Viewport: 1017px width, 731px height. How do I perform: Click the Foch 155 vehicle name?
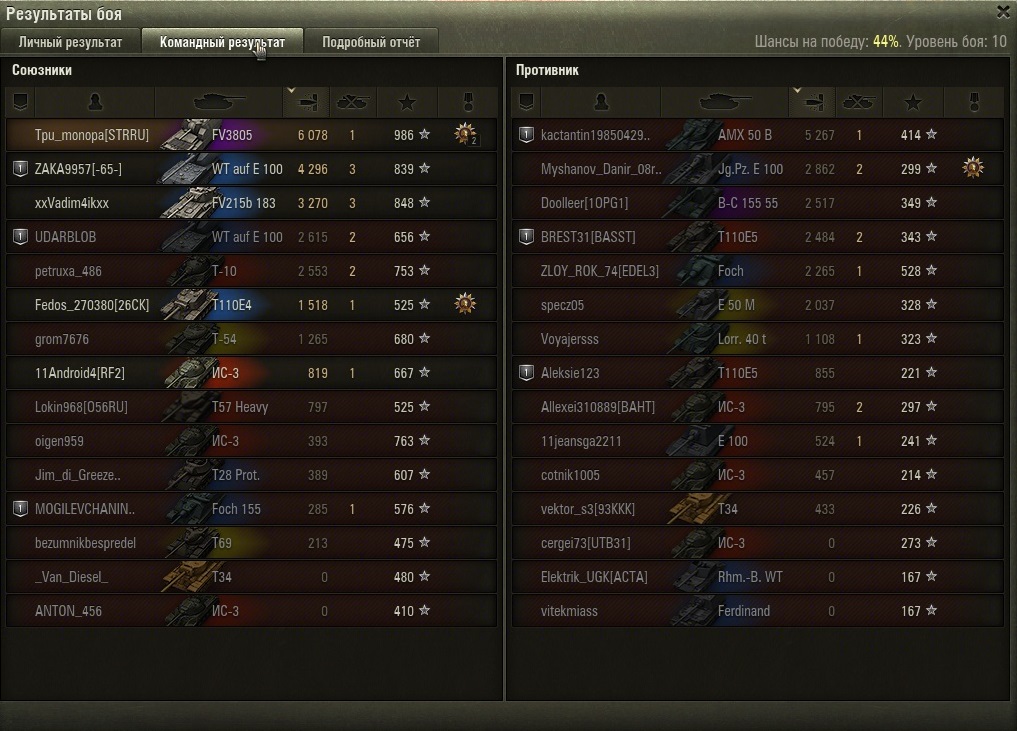click(236, 509)
